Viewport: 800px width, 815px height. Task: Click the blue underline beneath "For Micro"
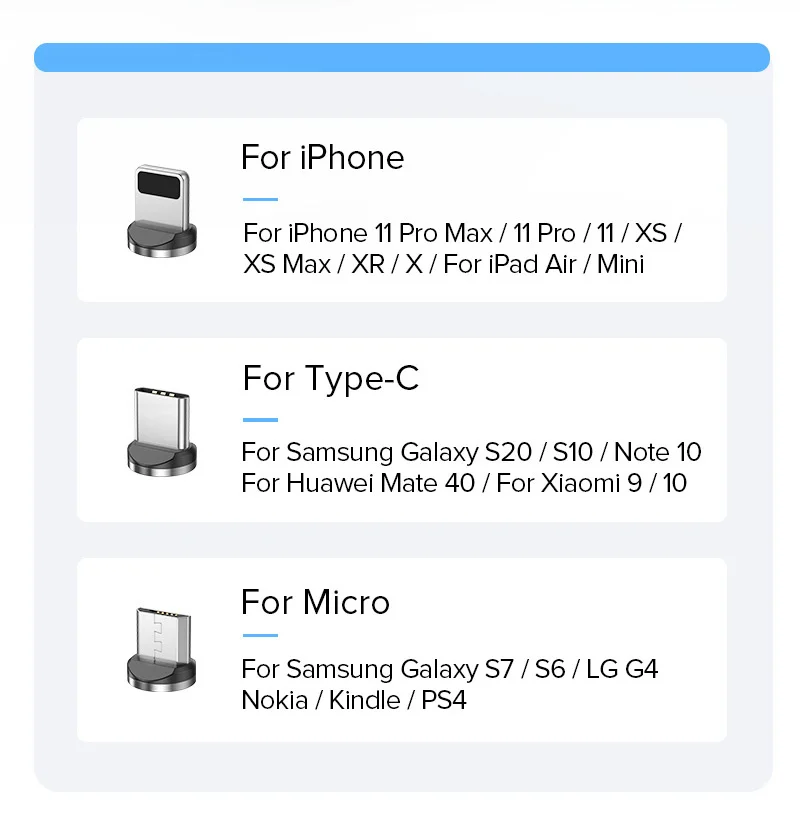click(260, 635)
